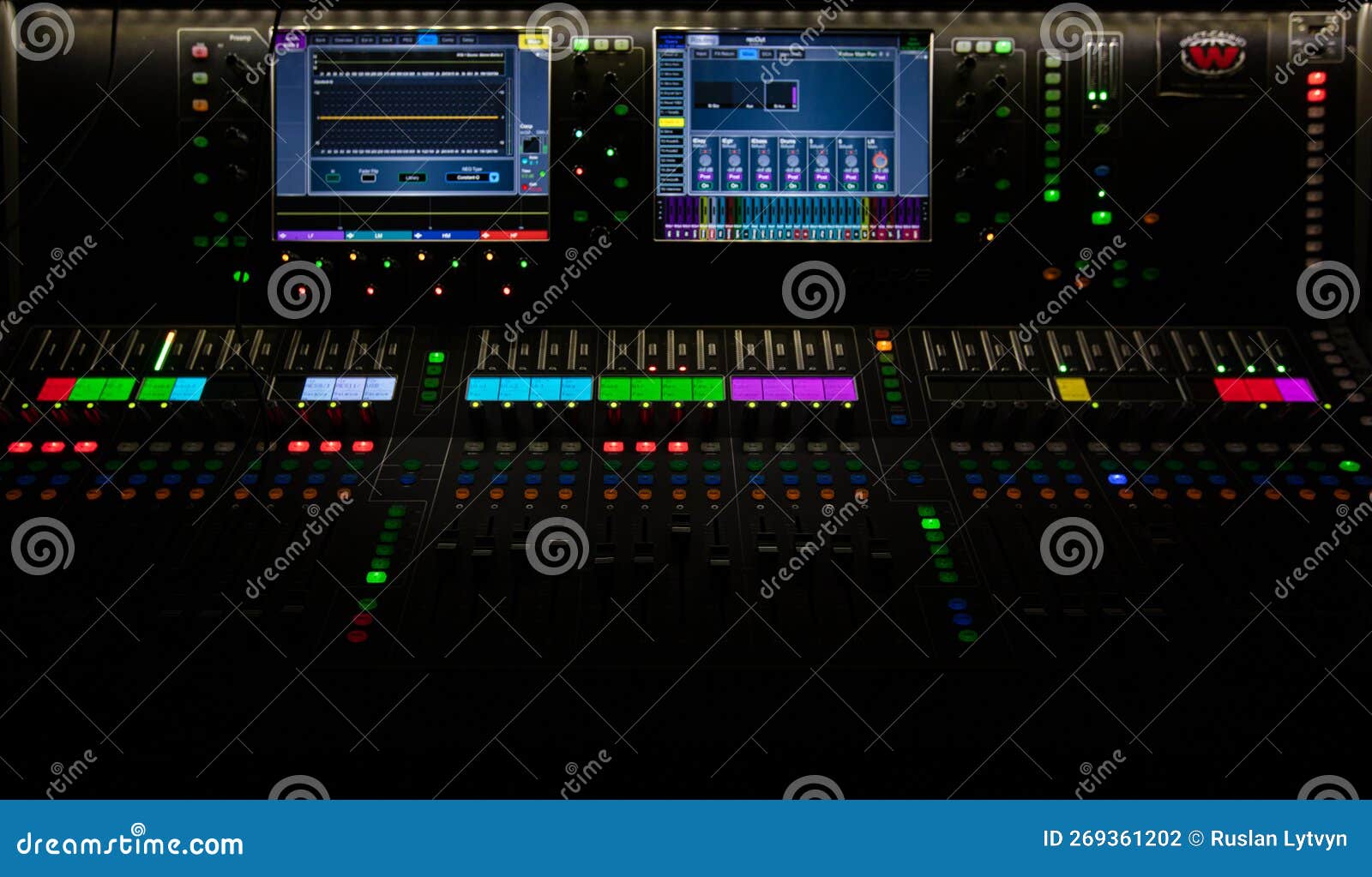This screenshot has height=877, width=1372.
Task: Switch the LR Main channel On button off
Action: (882, 186)
